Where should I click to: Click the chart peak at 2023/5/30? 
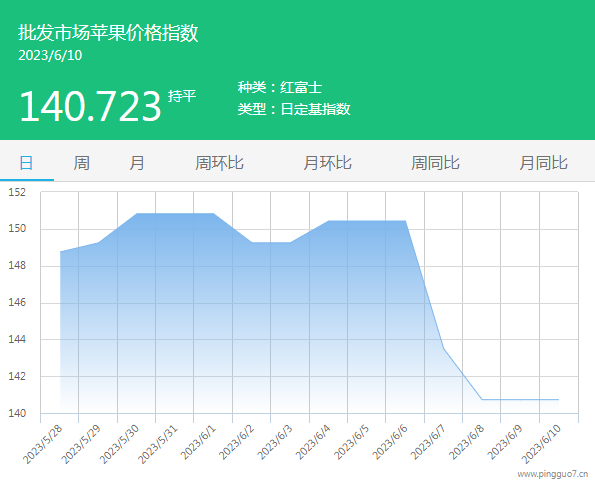137,214
